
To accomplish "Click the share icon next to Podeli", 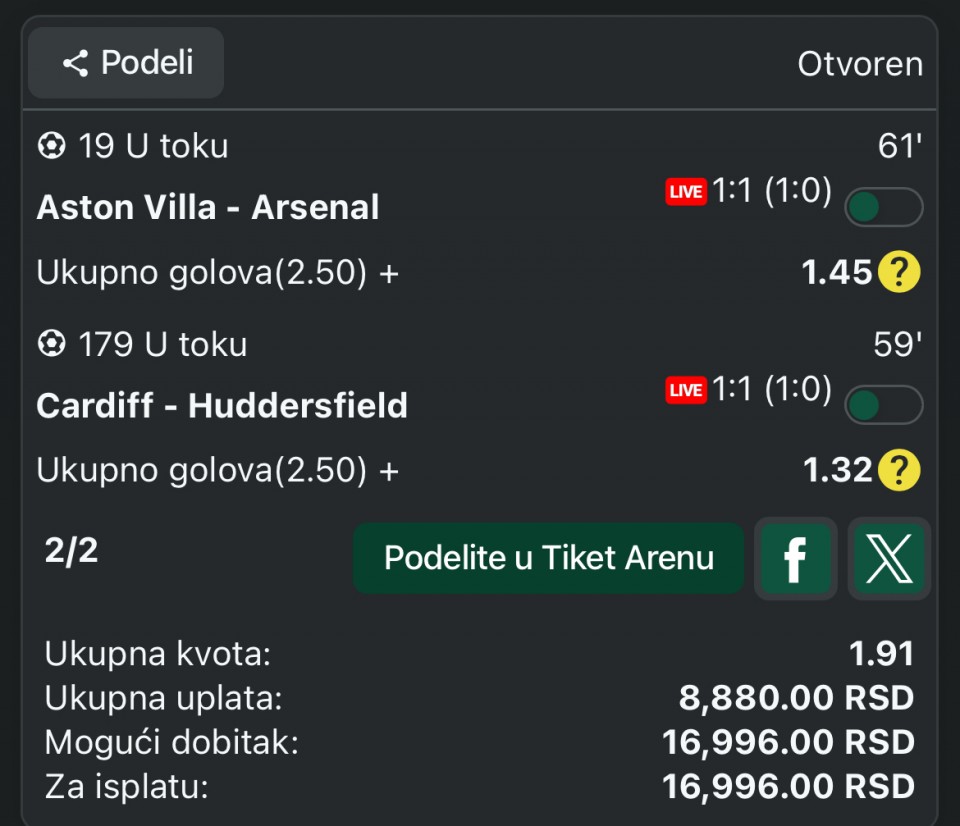I will (x=75, y=64).
